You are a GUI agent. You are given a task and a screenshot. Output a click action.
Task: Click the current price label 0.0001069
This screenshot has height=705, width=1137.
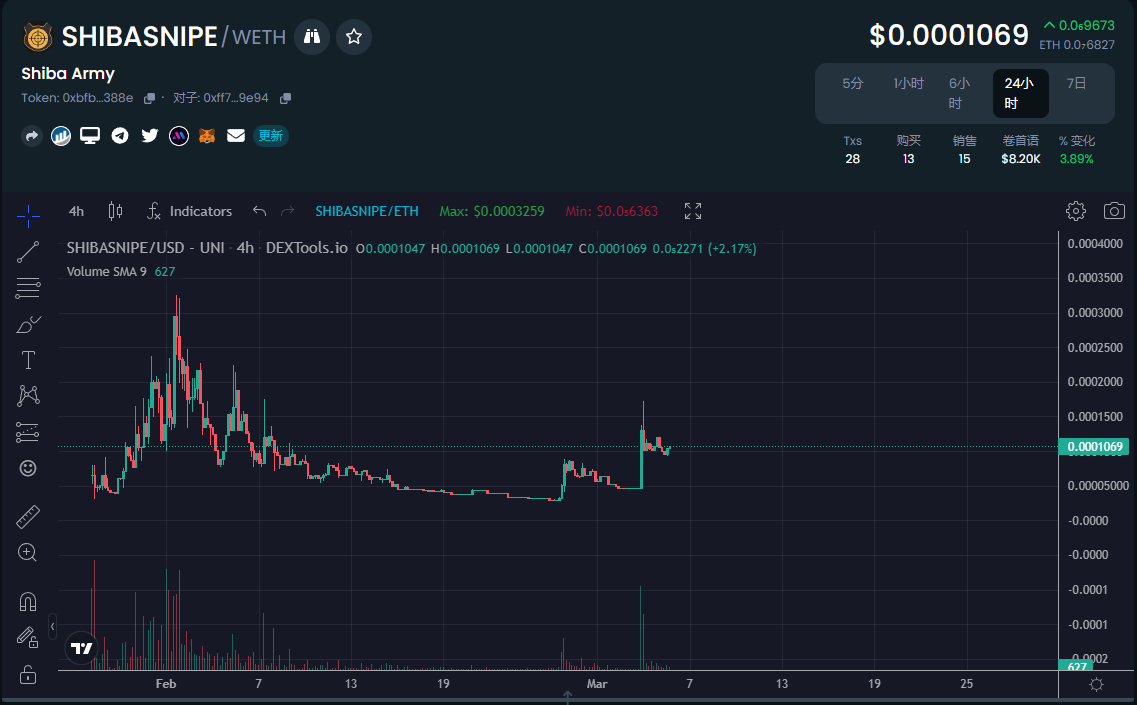[x=1094, y=447]
